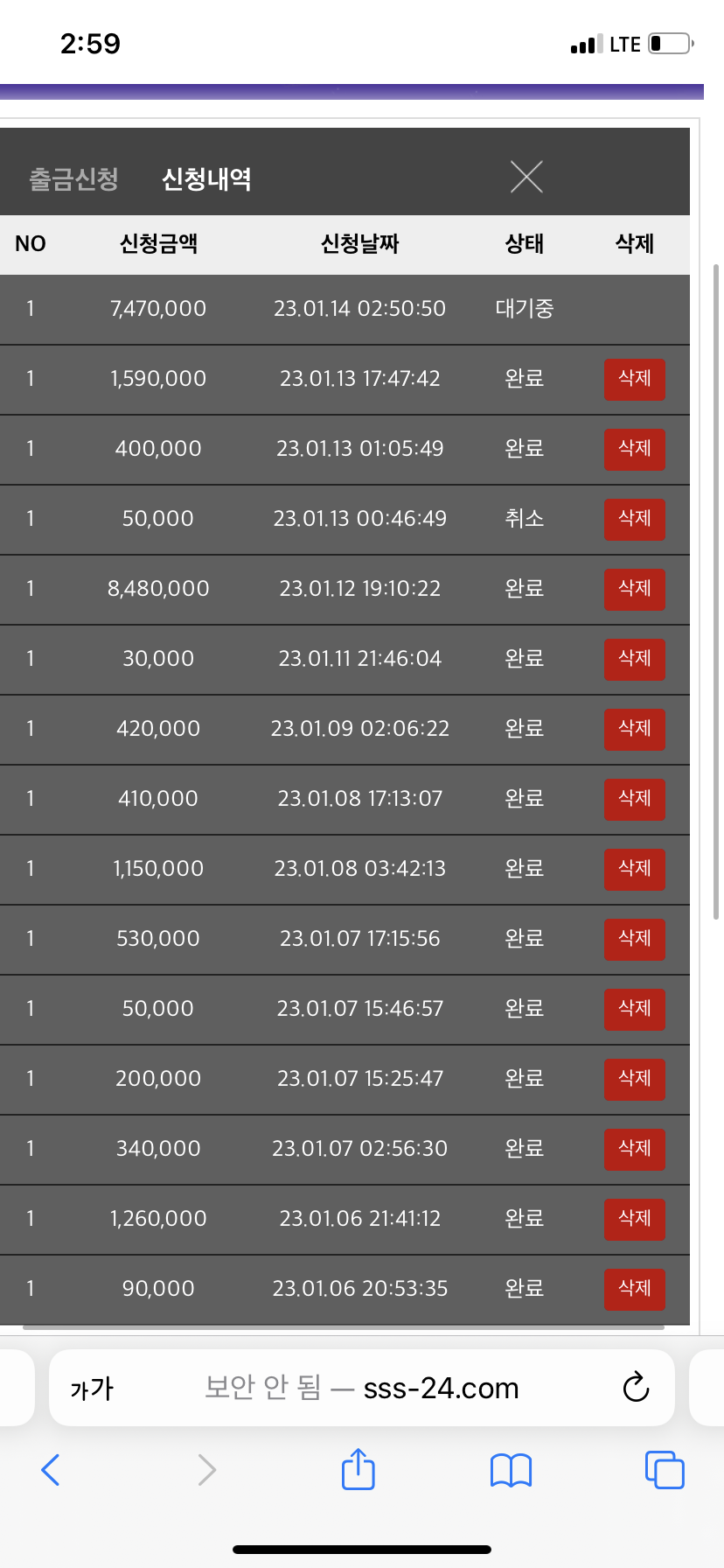Switch to the 출금신청 tab
Image resolution: width=724 pixels, height=1568 pixels.
[x=73, y=178]
